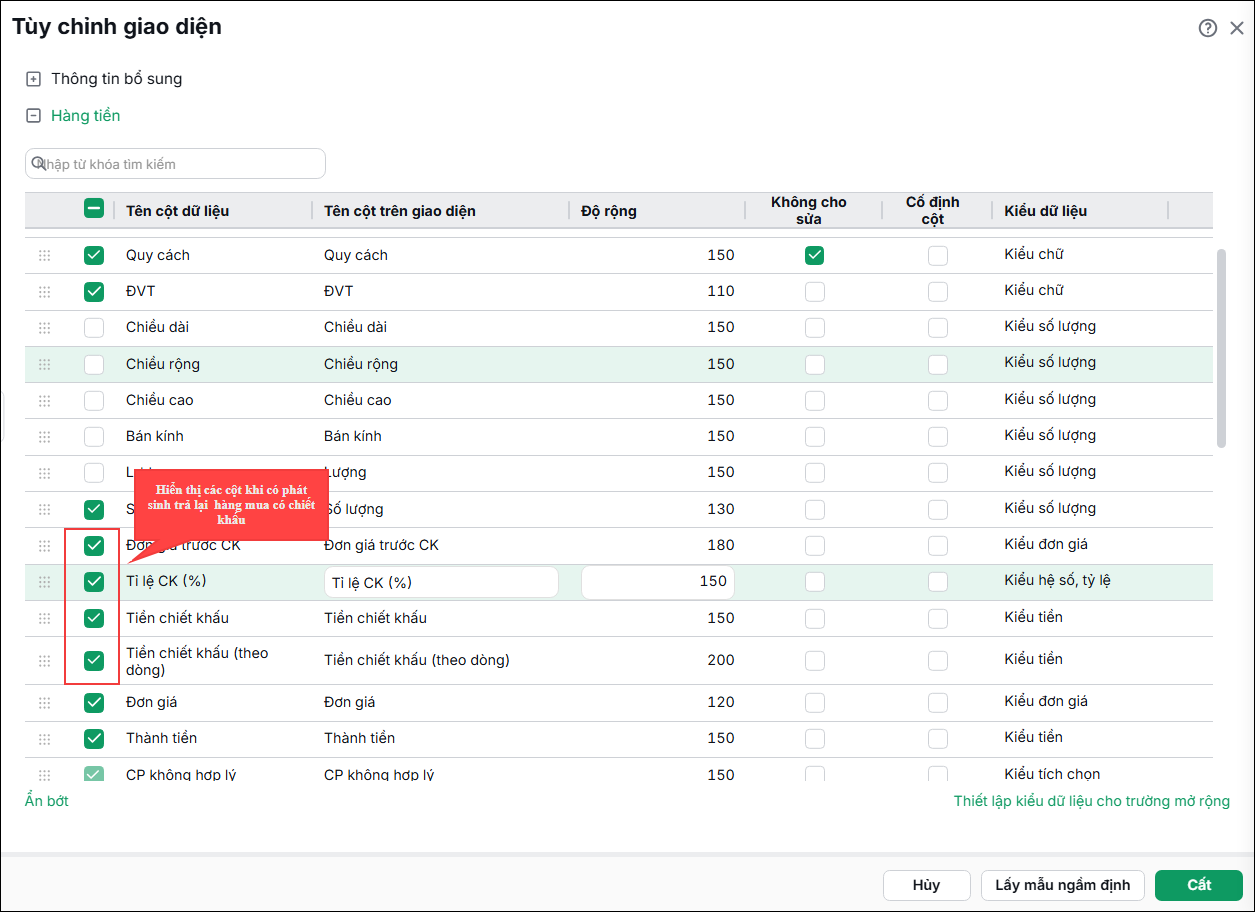Open the help question mark icon

1208,28
